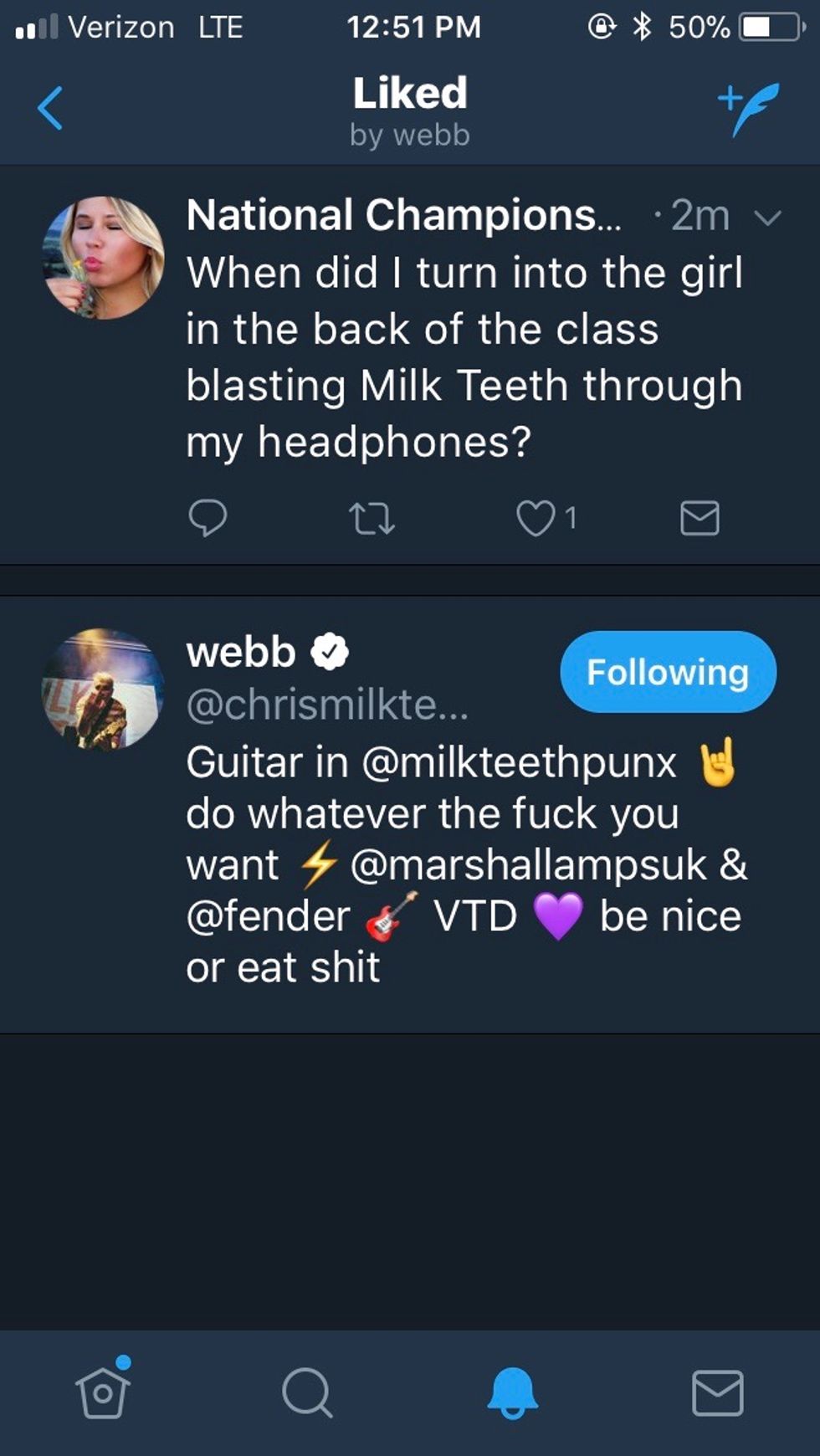Toggle the Following button for webb

[668, 672]
